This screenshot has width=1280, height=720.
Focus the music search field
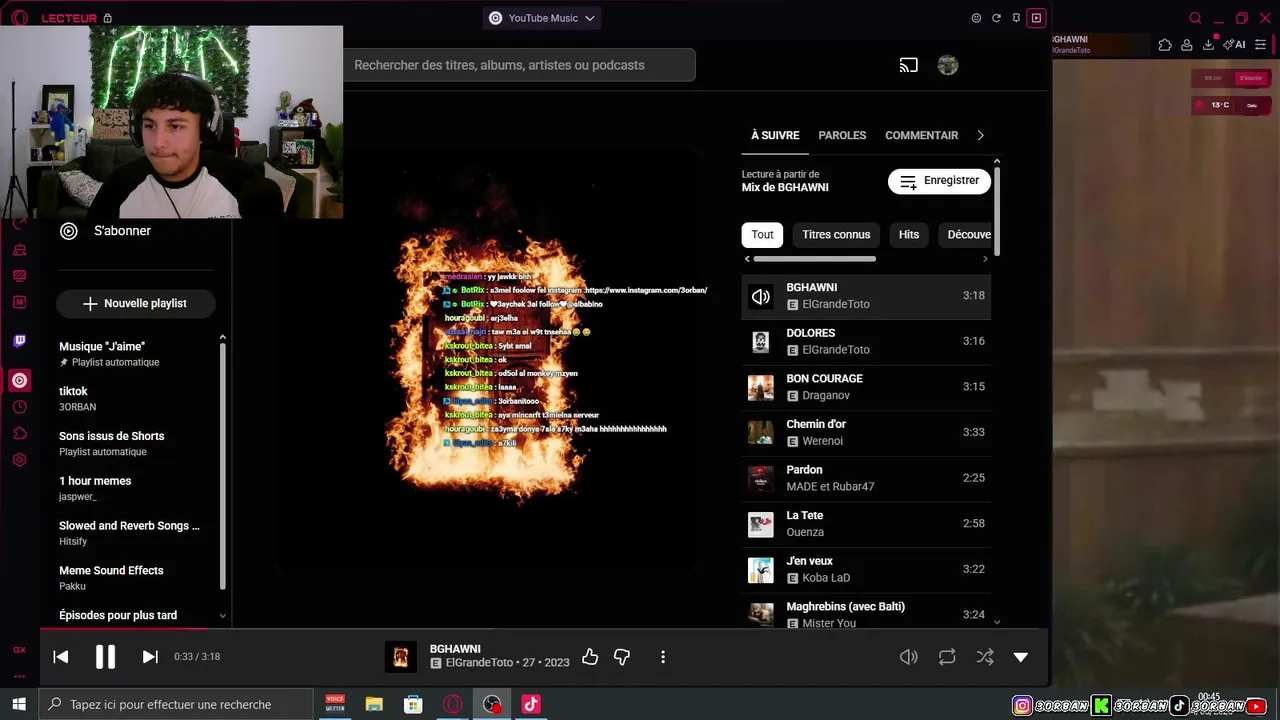[519, 65]
